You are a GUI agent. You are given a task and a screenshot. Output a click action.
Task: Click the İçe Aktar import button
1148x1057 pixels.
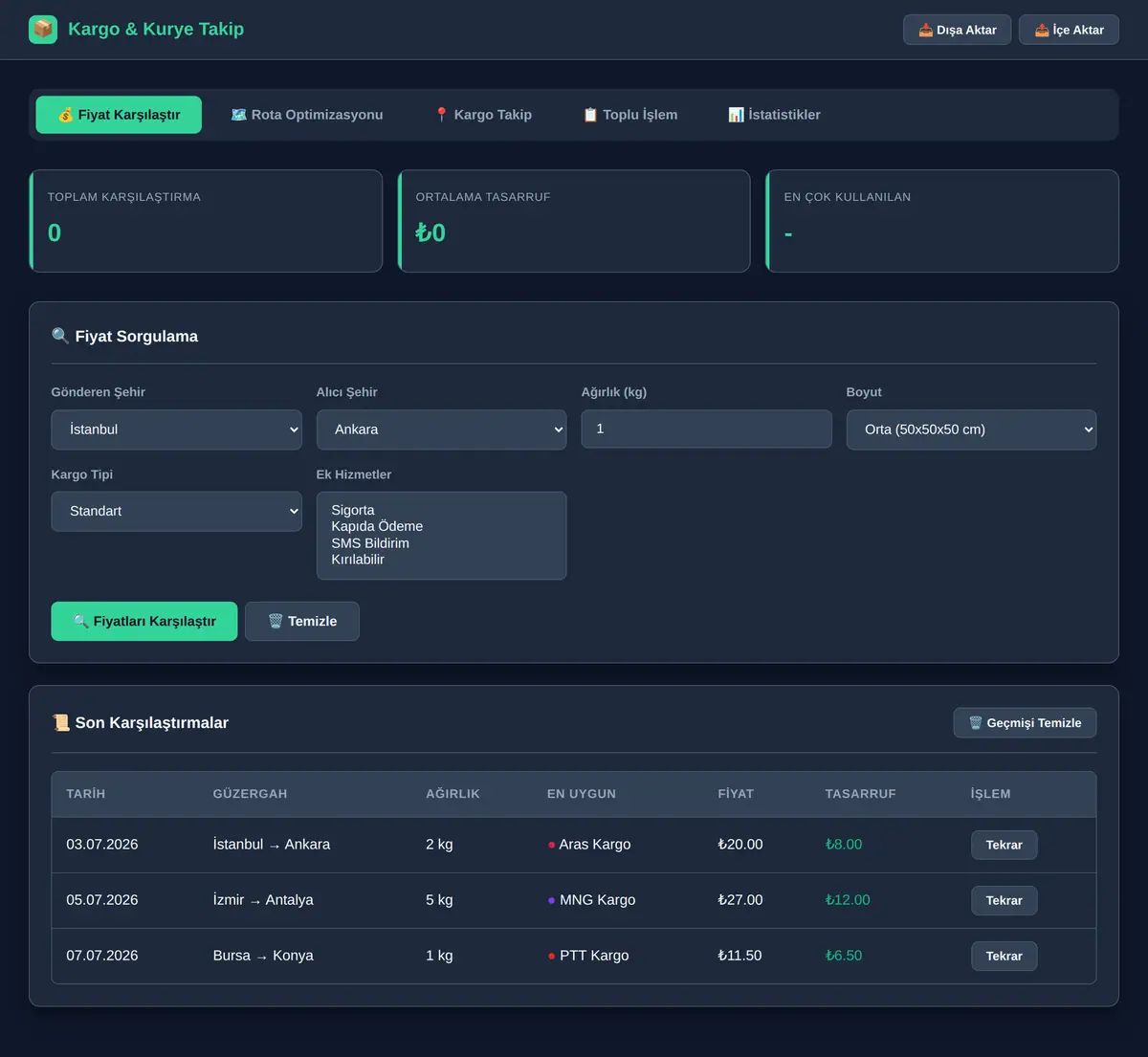coord(1069,30)
